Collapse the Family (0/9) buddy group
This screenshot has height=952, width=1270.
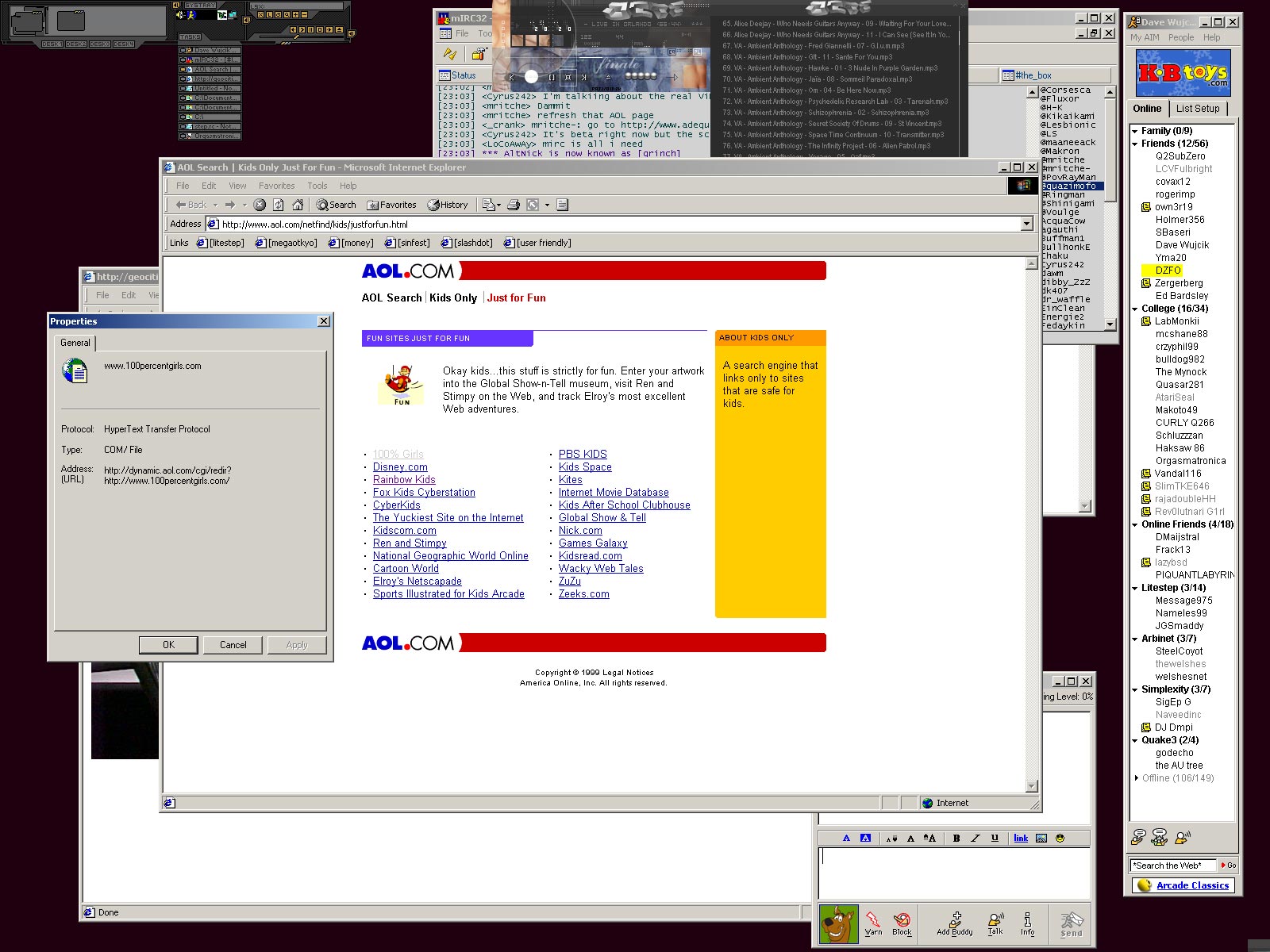pyautogui.click(x=1135, y=131)
